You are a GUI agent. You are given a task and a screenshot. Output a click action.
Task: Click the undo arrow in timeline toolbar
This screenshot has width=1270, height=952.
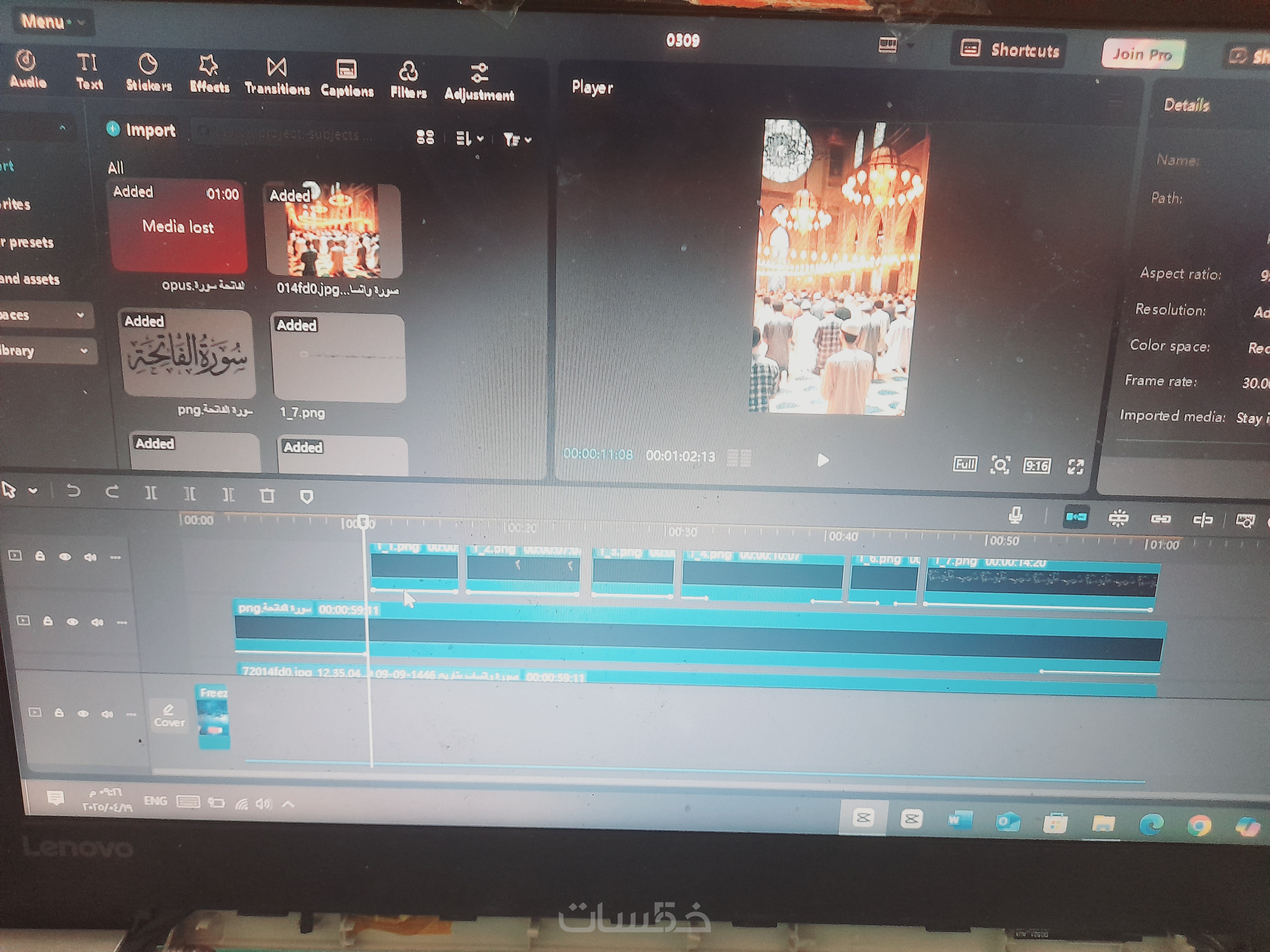[73, 491]
